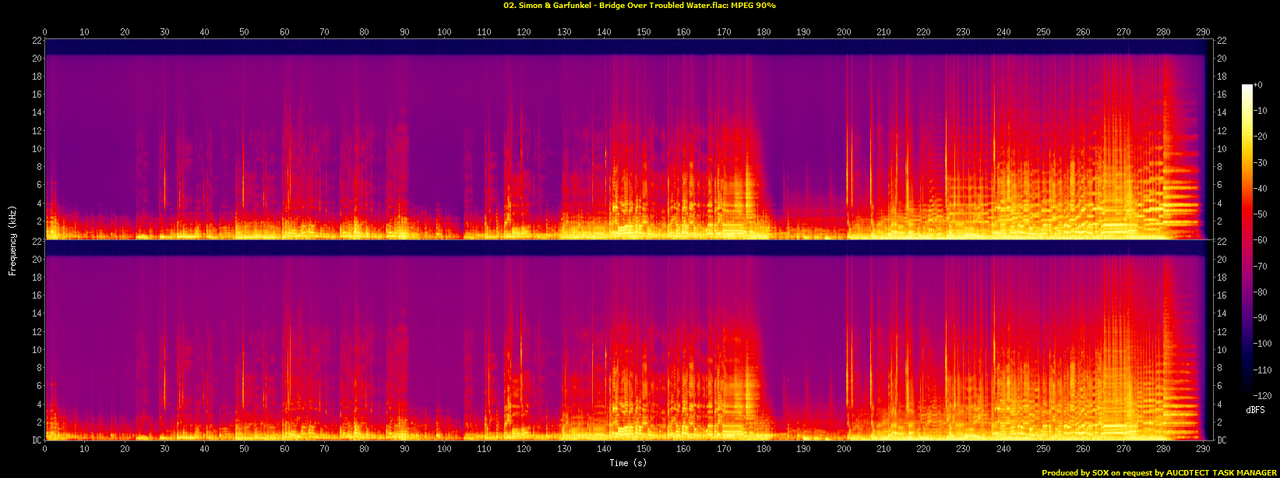Click the 'Frequency (kHz)' axis label
The image size is (1280, 478).
coord(14,240)
